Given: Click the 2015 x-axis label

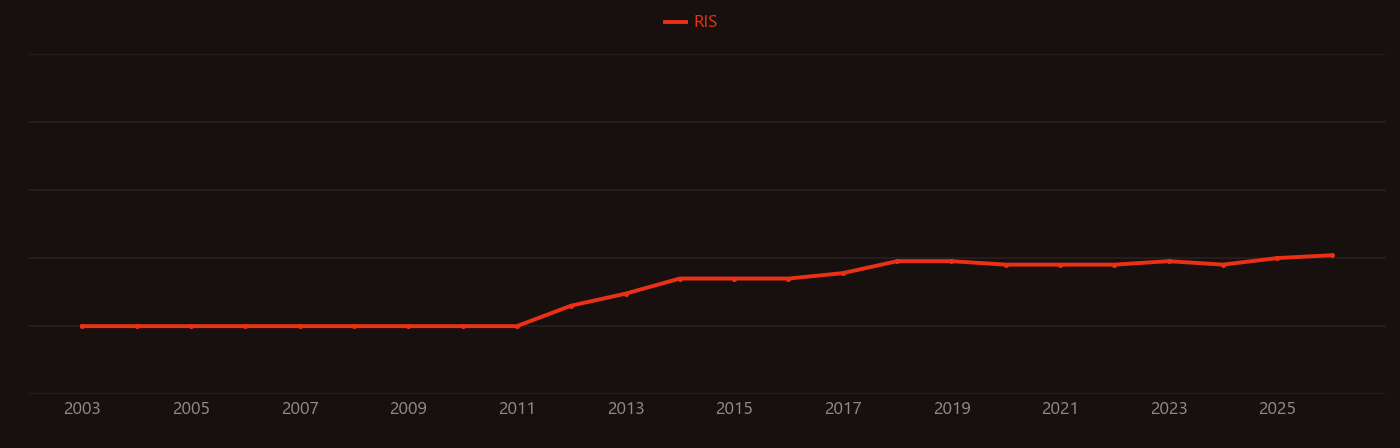Looking at the screenshot, I should click(734, 409).
